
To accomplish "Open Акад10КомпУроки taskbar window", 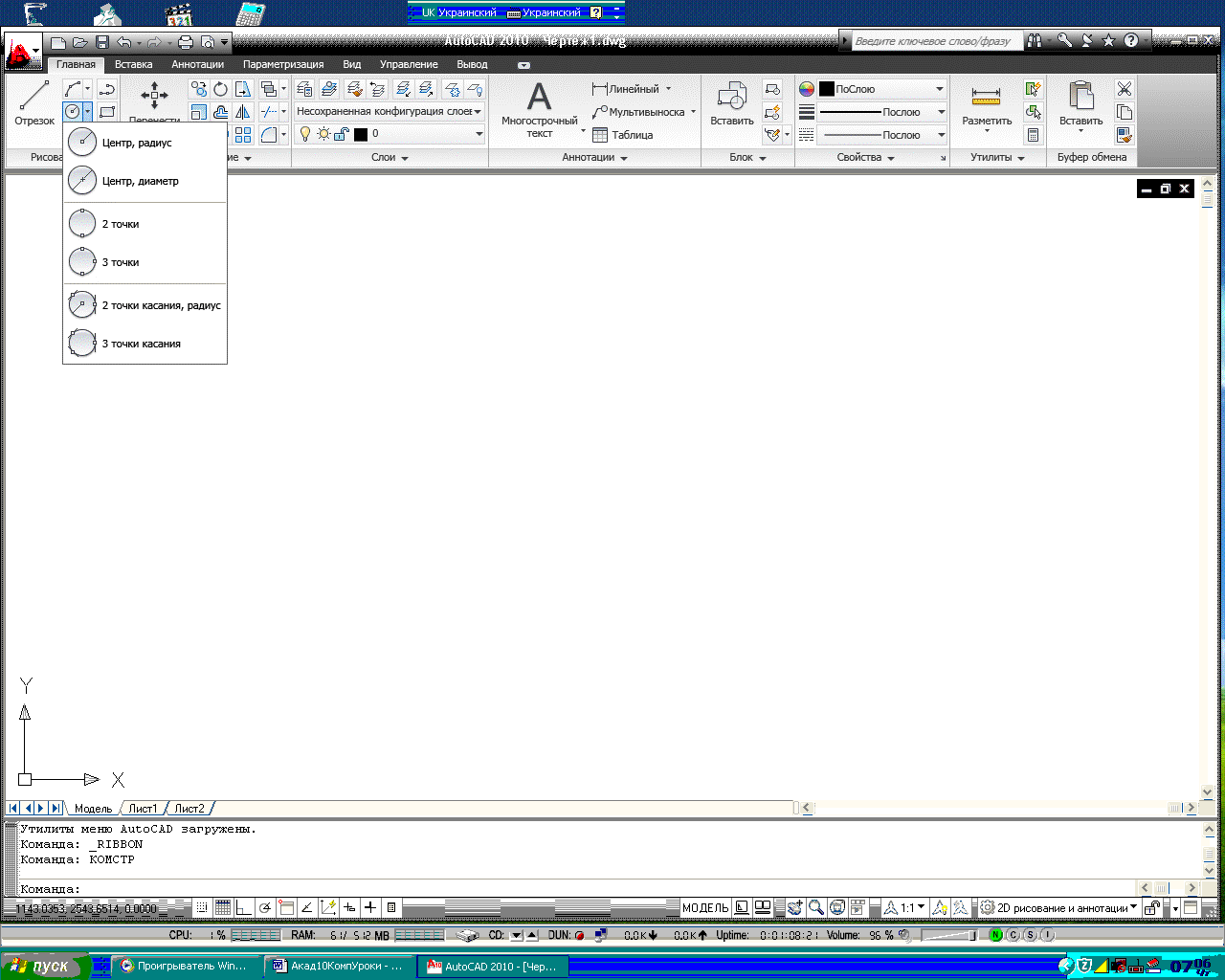I will coord(339,967).
